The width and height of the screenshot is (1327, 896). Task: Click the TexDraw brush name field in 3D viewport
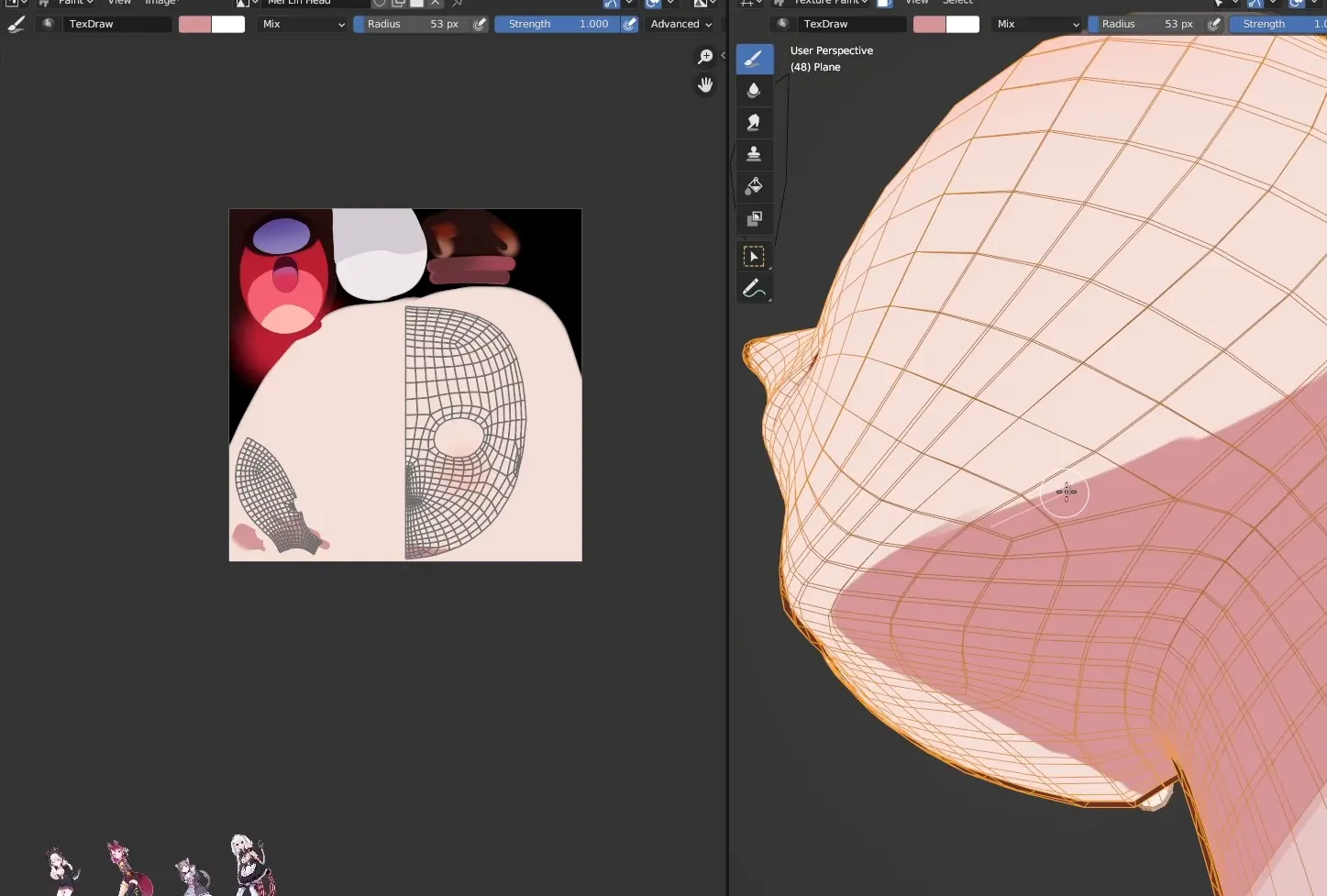[x=851, y=25]
